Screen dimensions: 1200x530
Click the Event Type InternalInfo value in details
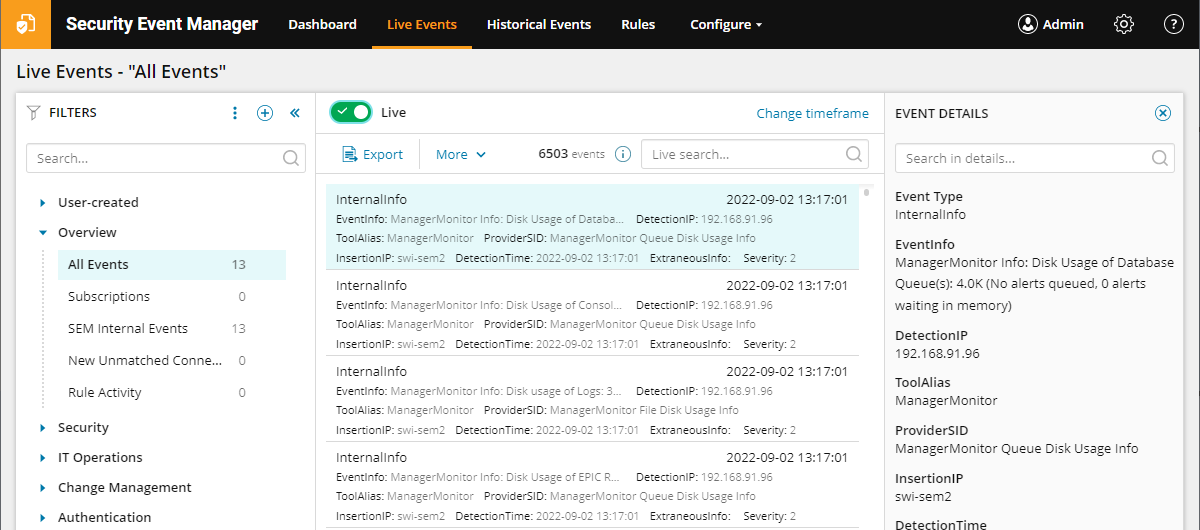point(930,214)
